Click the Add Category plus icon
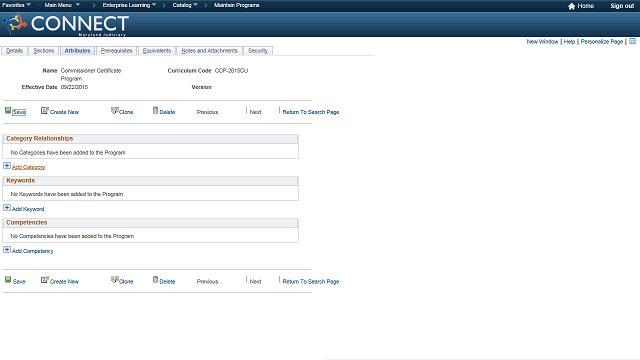This screenshot has height=360, width=640. click(x=7, y=165)
